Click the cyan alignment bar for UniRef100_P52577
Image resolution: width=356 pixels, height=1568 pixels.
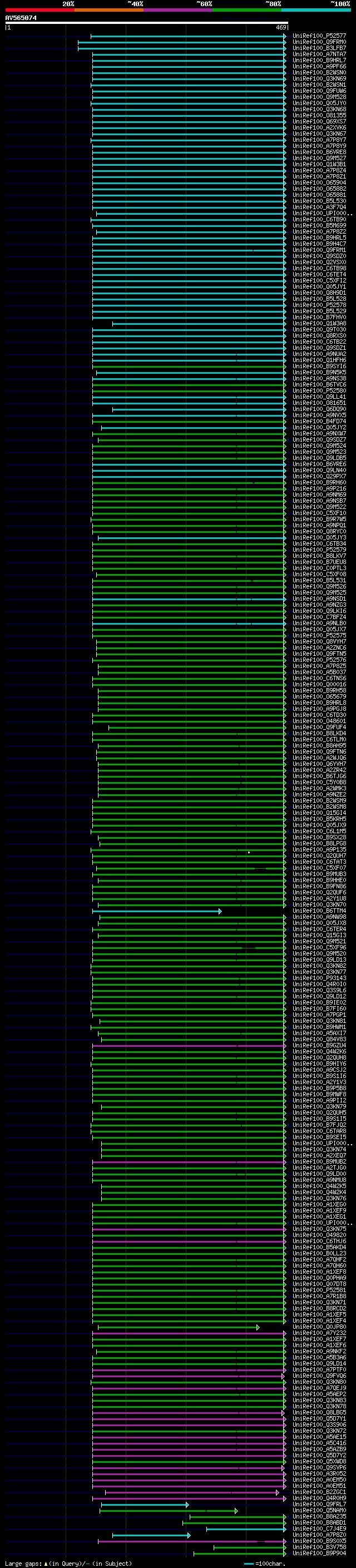(188, 36)
